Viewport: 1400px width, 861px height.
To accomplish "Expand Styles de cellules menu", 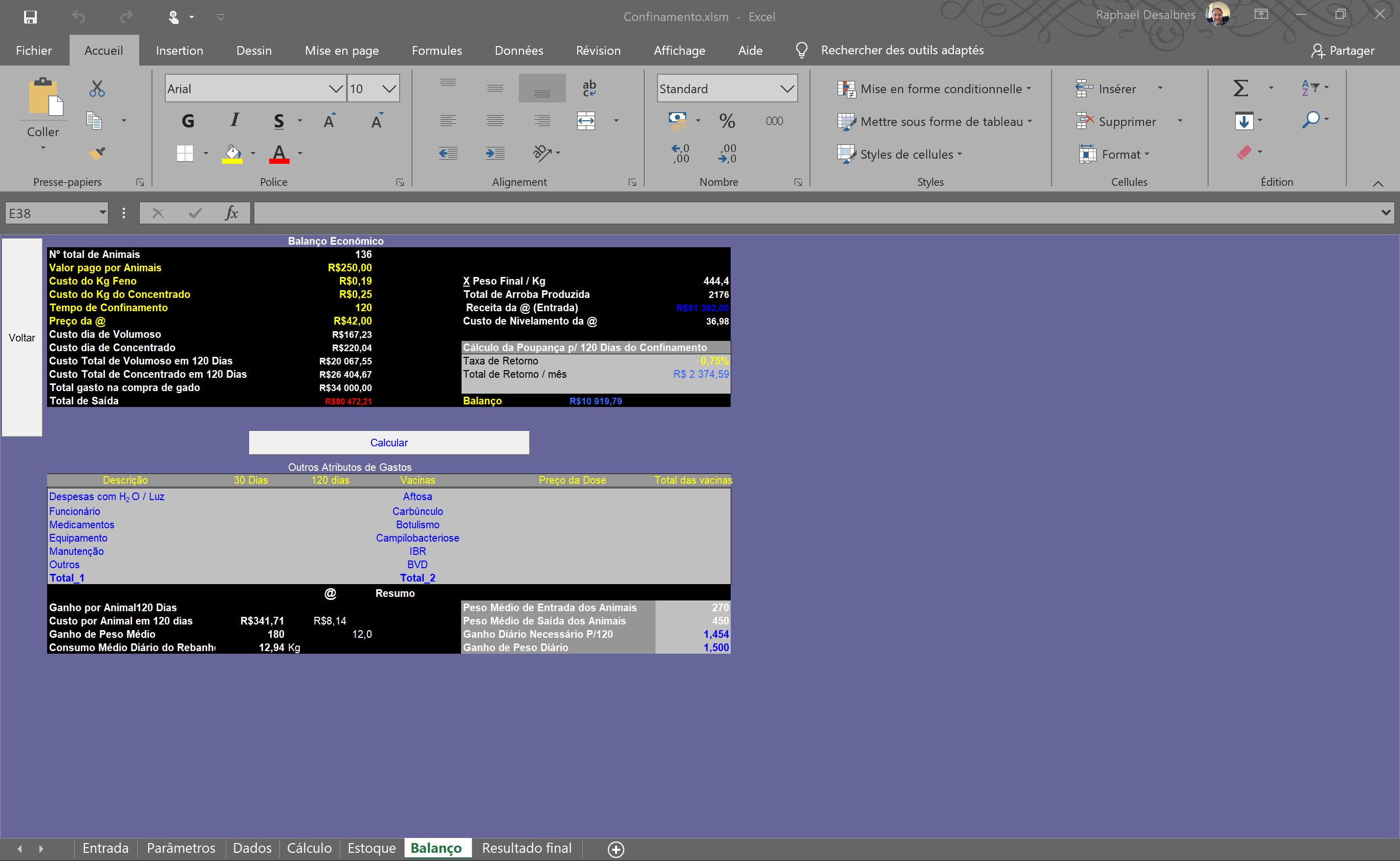I will pos(900,154).
